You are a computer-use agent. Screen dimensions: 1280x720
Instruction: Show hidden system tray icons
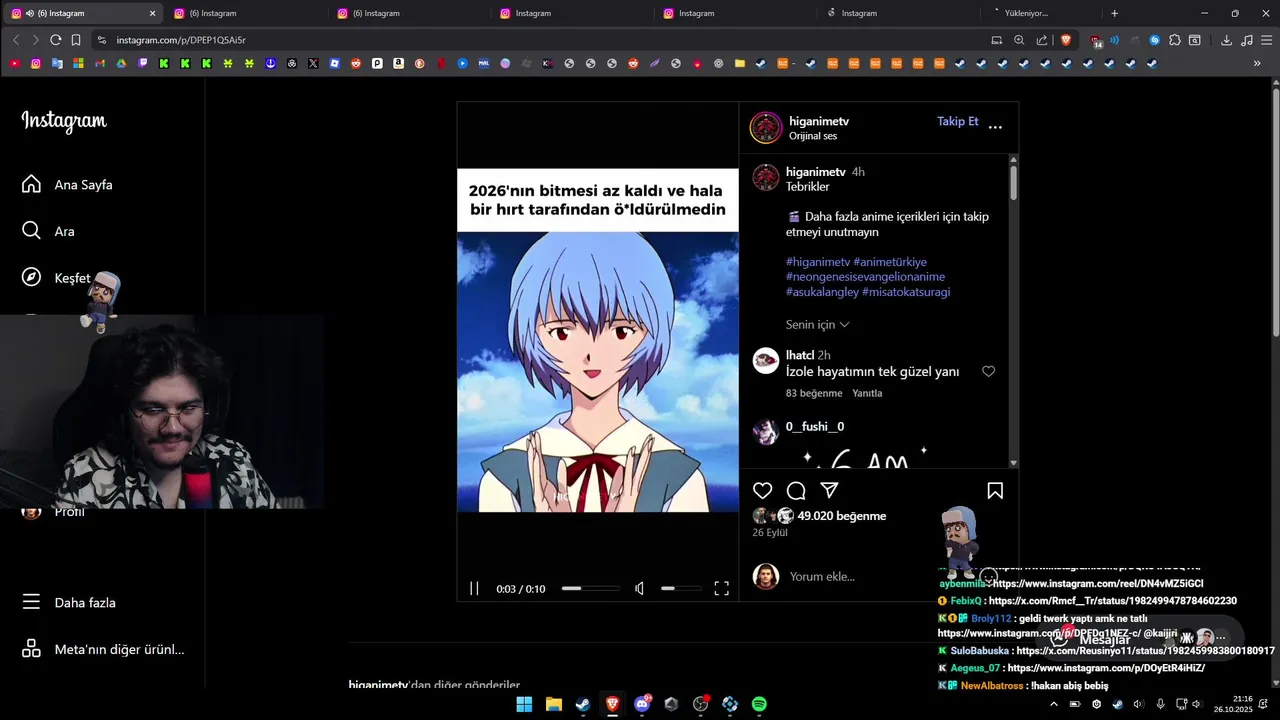pyautogui.click(x=1053, y=704)
